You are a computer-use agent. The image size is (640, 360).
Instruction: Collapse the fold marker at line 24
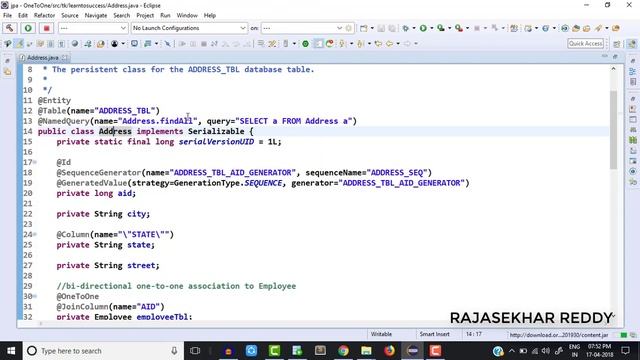[35, 234]
